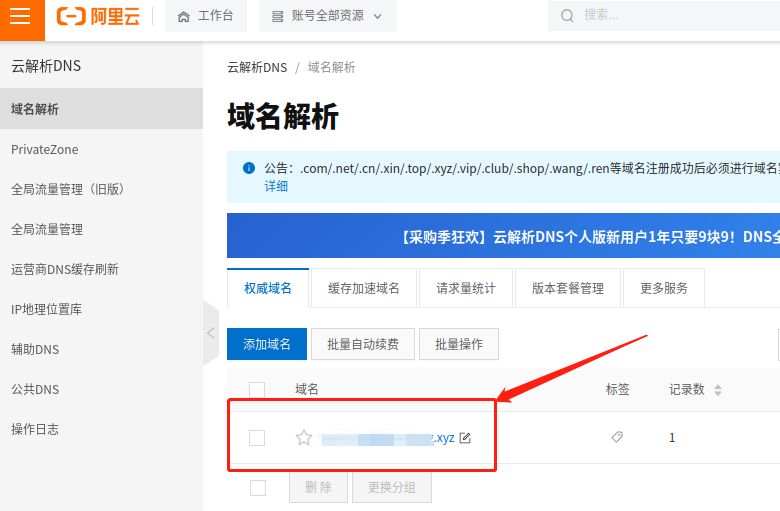Screen dimensions: 780x511
Task: Click the 更换分组 button
Action: (392, 488)
